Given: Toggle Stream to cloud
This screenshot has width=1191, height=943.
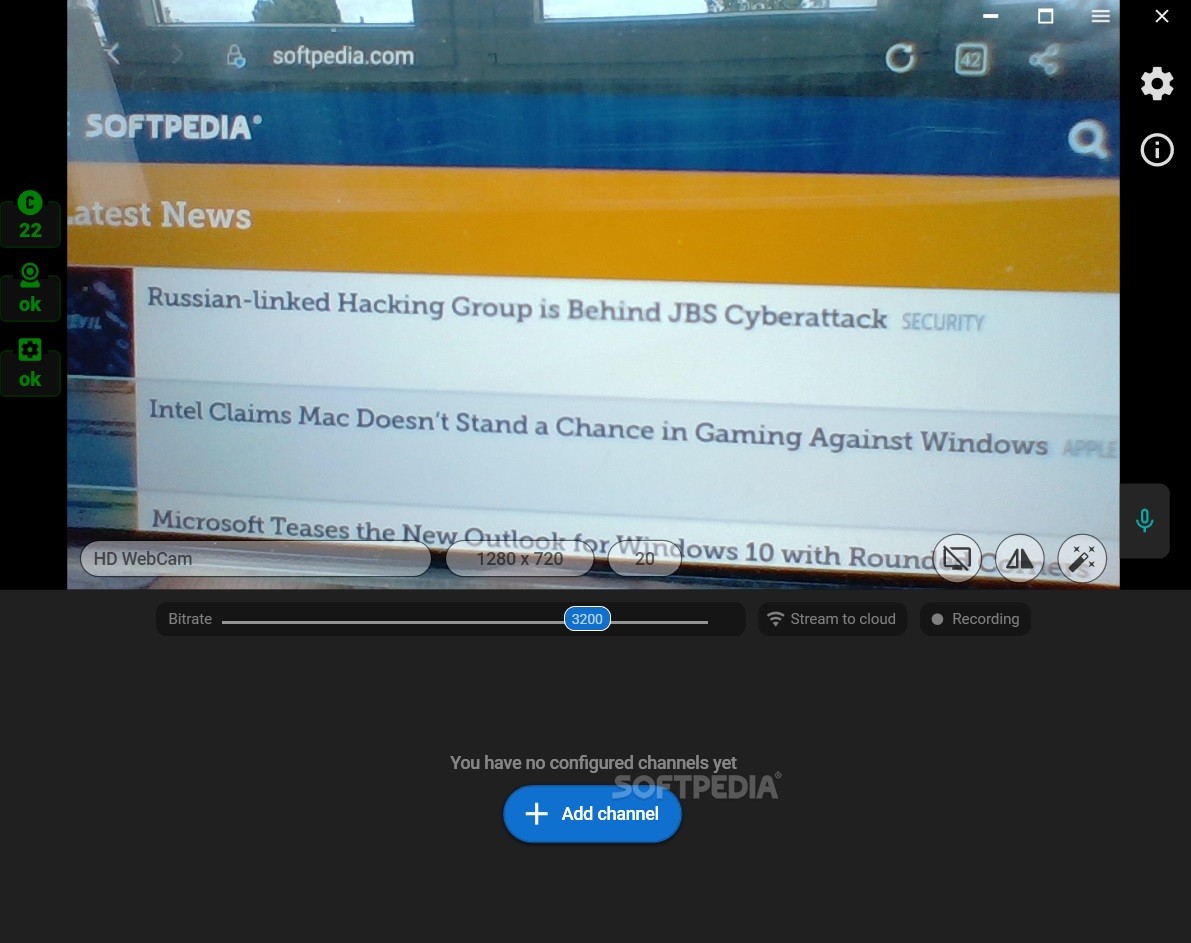Looking at the screenshot, I should click(x=832, y=619).
